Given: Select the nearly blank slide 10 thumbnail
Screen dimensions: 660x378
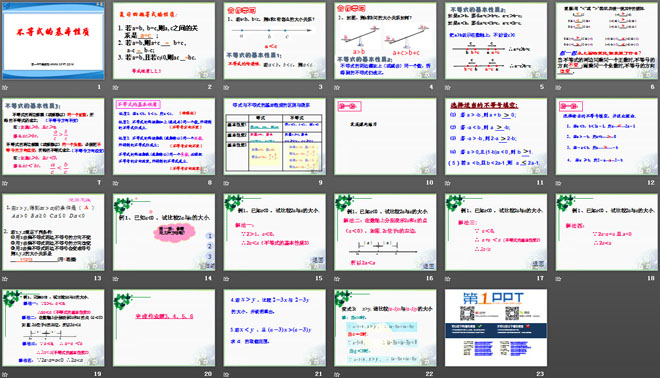Looking at the screenshot, I should (385, 136).
